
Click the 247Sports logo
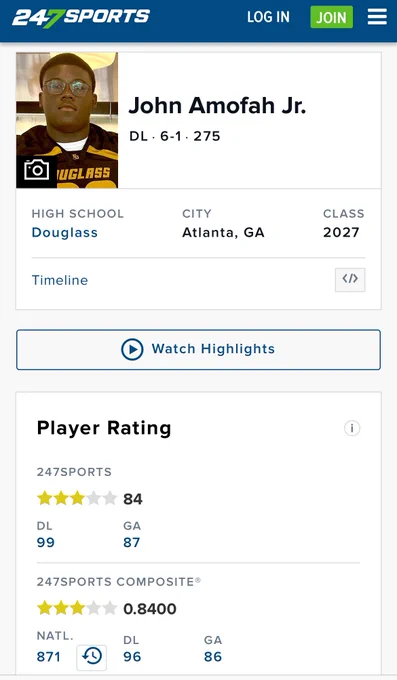coord(81,17)
